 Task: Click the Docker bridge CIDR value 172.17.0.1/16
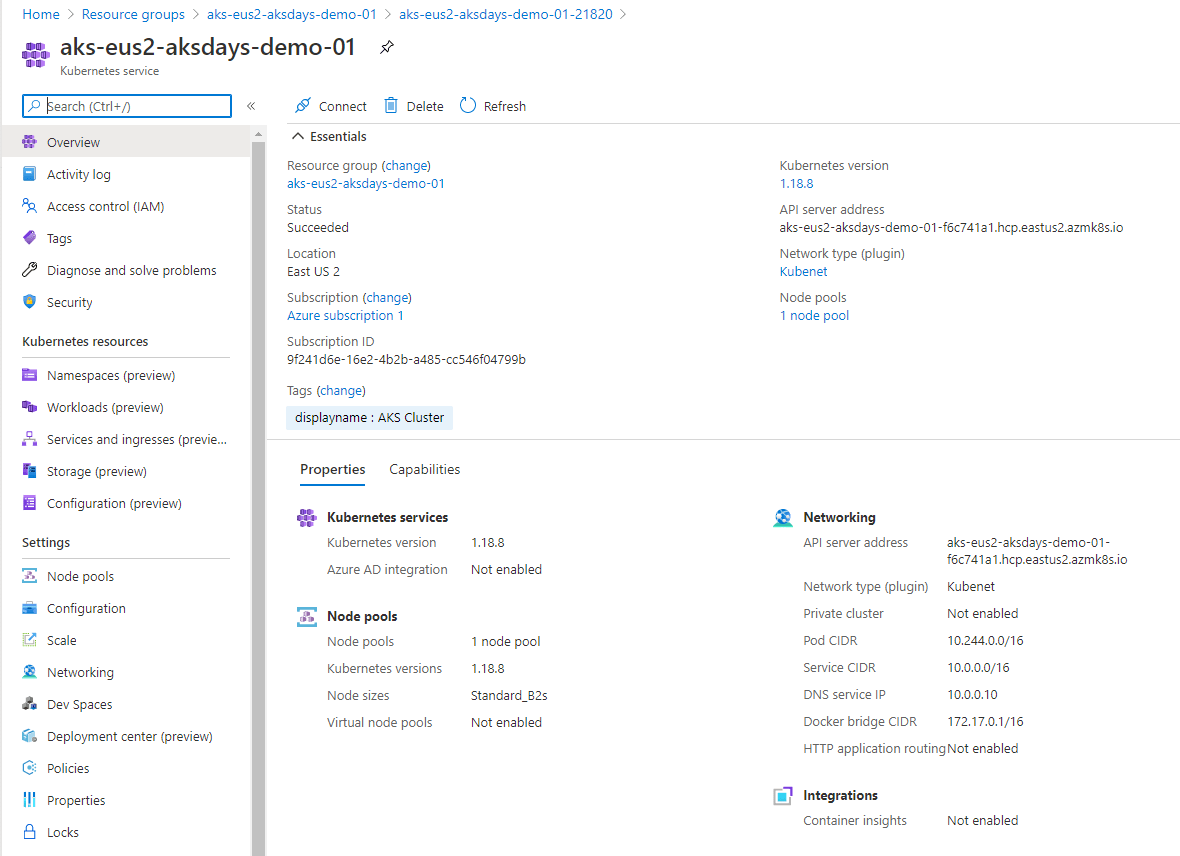(x=985, y=721)
